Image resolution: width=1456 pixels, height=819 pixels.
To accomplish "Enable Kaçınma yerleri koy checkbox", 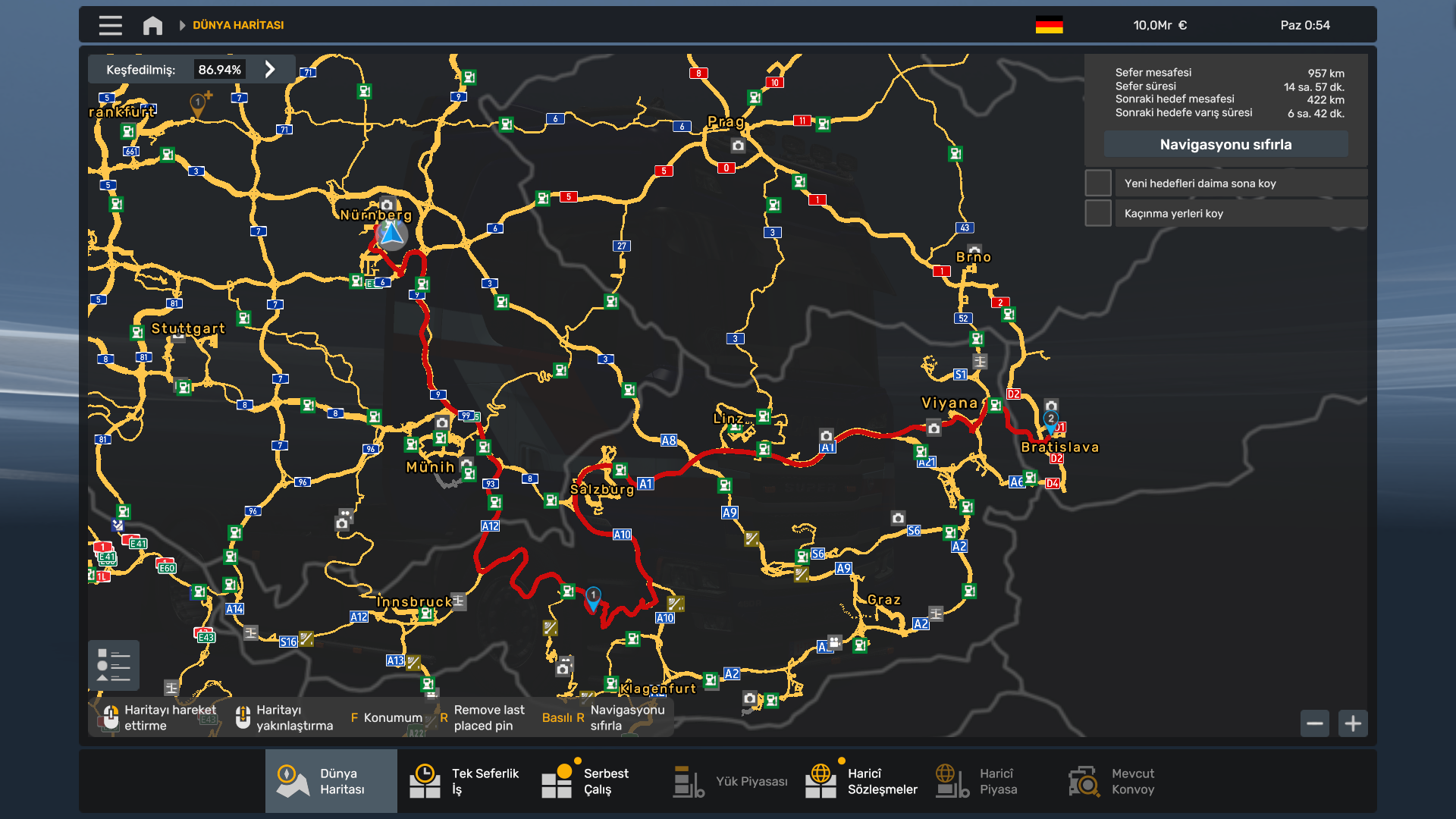I will tap(1097, 213).
